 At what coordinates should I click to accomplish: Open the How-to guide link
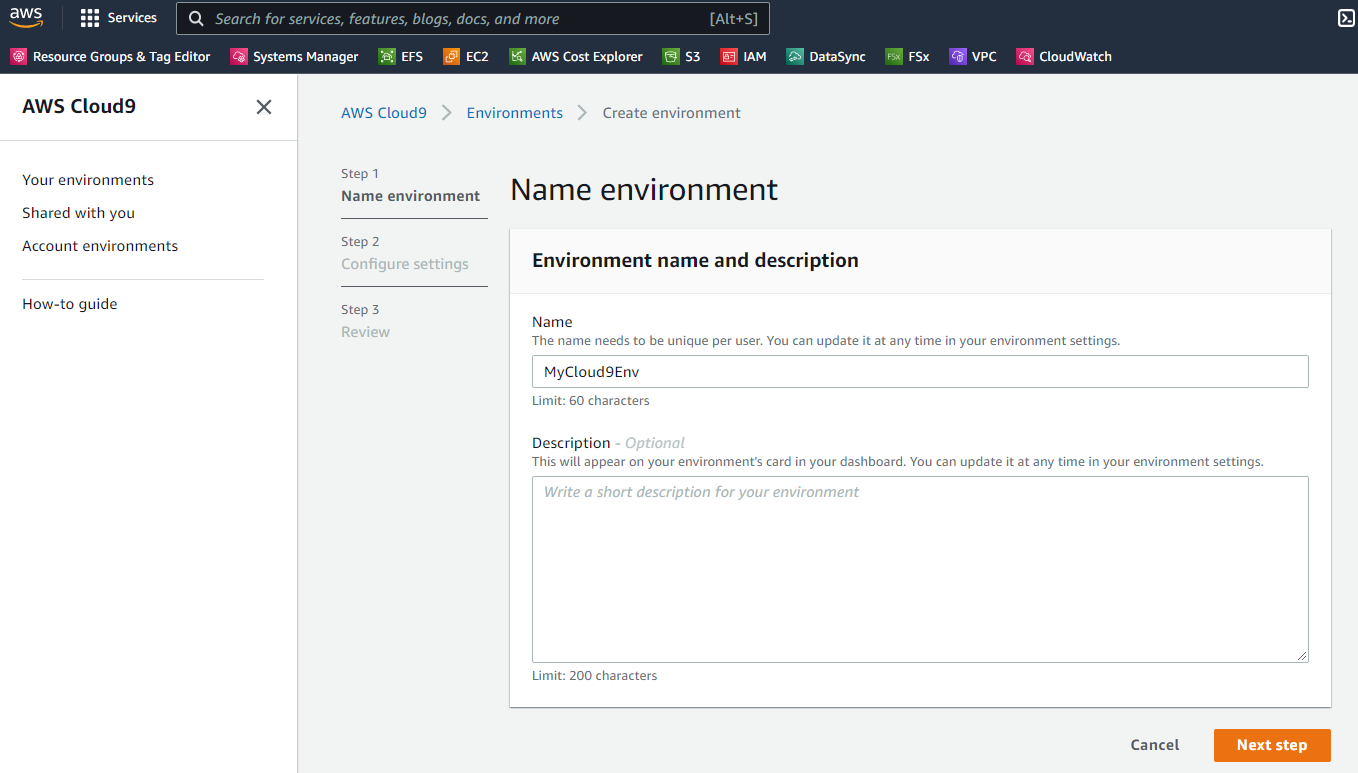tap(70, 304)
